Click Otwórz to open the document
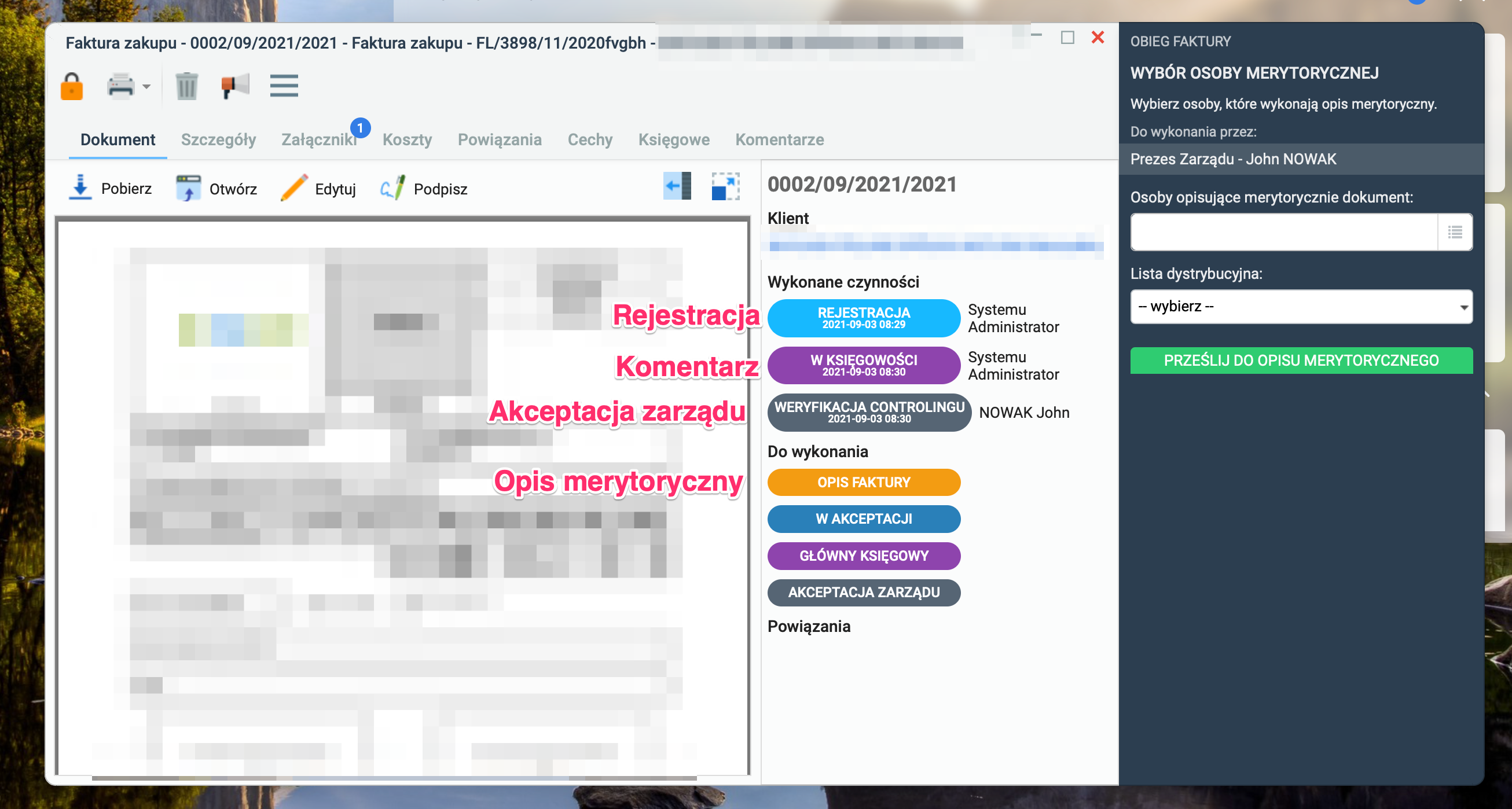1512x809 pixels. tap(216, 188)
